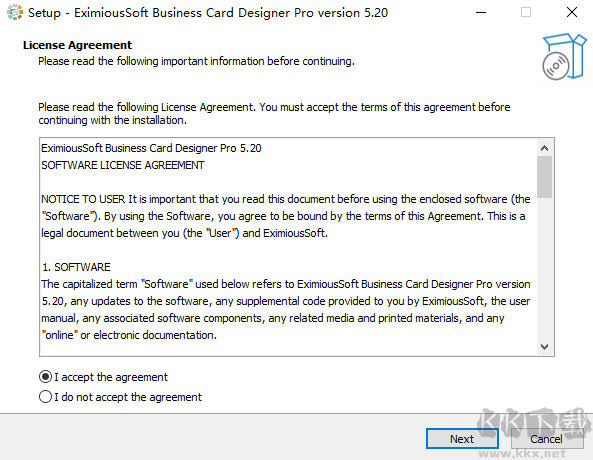Click the license text scroll-up arrow
Viewport: 593px width, 460px height.
coord(545,148)
